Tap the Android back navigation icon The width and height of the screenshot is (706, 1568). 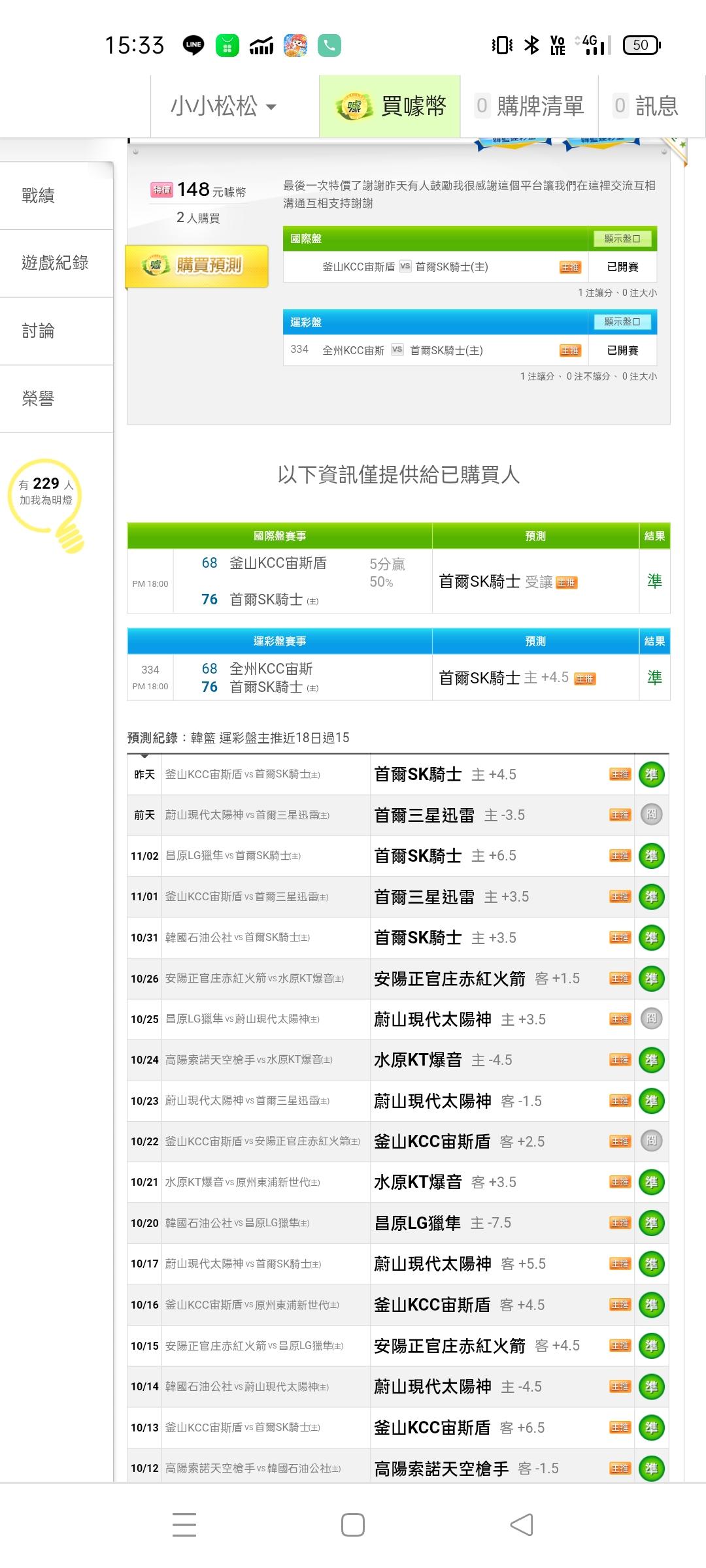(522, 1525)
